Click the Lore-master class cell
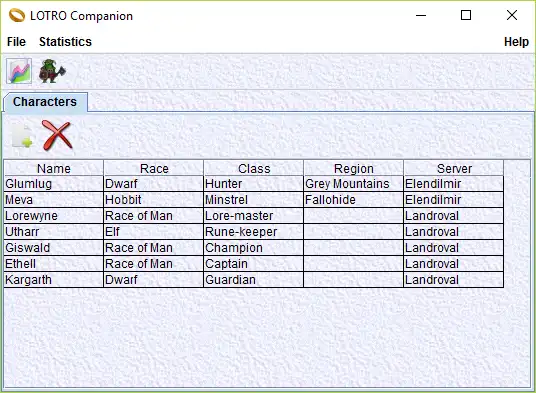 click(x=254, y=216)
